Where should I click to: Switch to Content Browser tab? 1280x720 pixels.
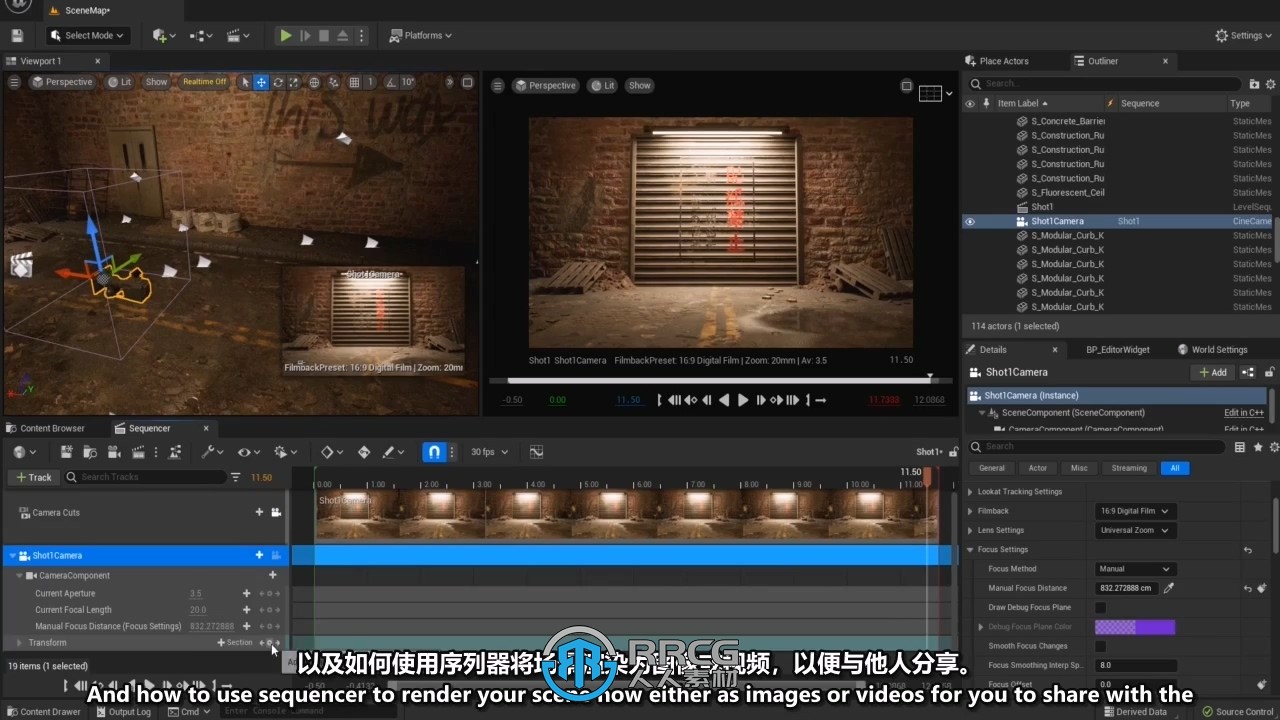(45, 428)
